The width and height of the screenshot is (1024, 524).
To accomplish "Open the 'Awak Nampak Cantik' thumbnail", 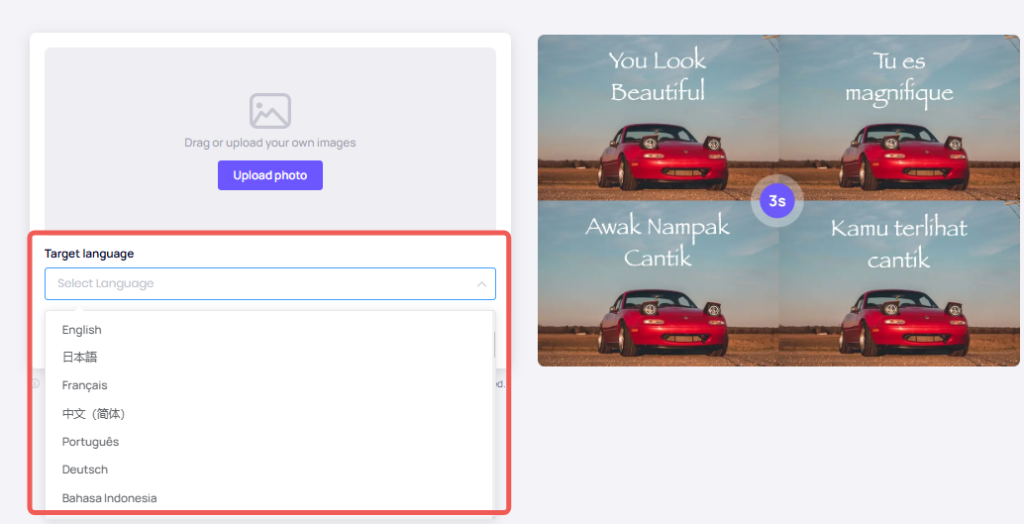I will coord(658,283).
